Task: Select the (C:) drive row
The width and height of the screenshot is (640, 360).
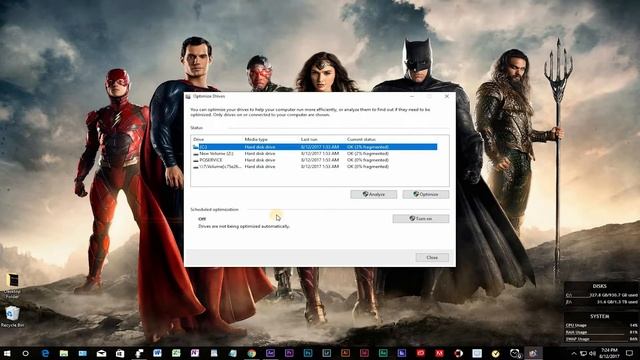Action: pos(314,147)
